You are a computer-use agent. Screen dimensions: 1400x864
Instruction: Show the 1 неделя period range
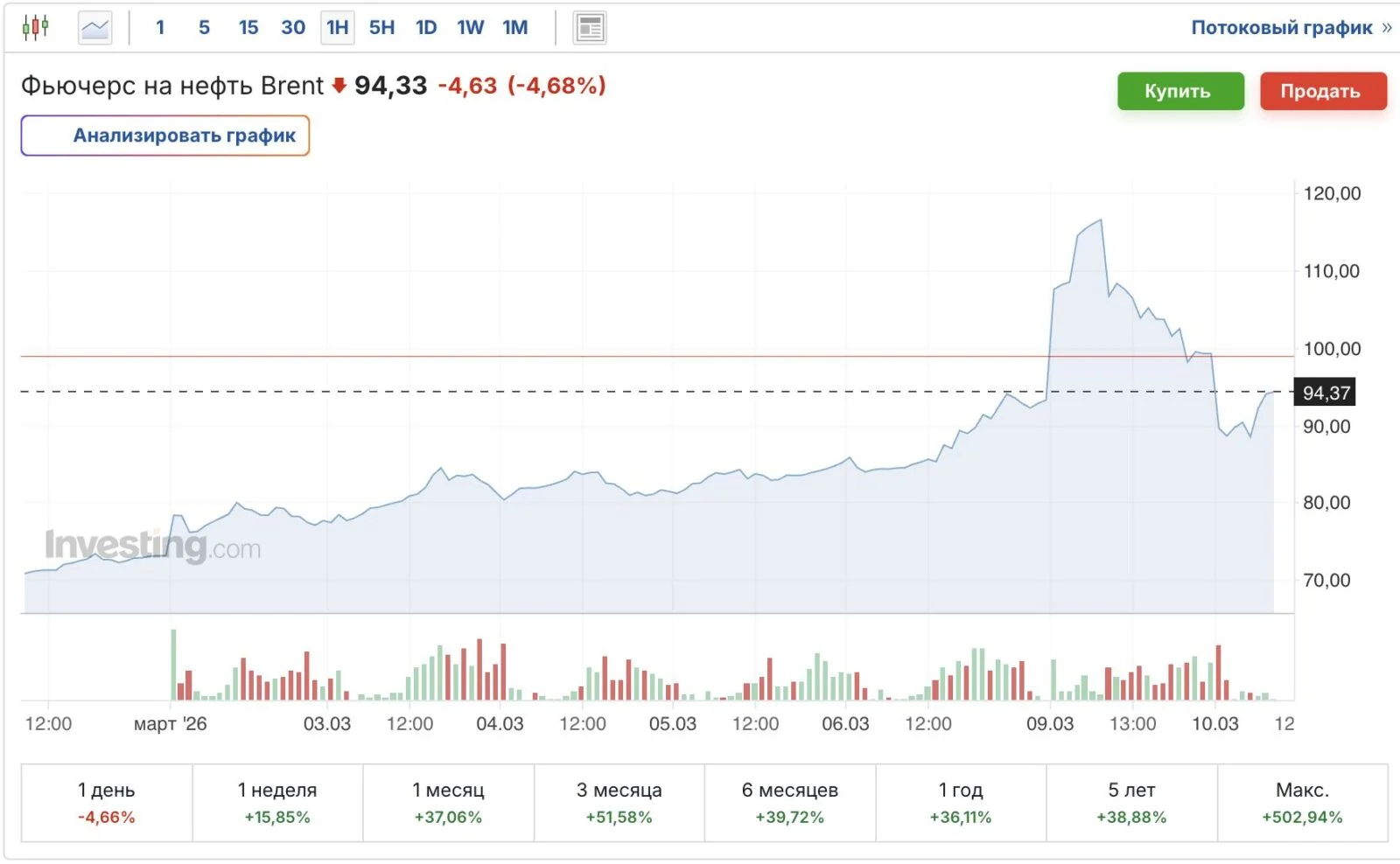(277, 803)
